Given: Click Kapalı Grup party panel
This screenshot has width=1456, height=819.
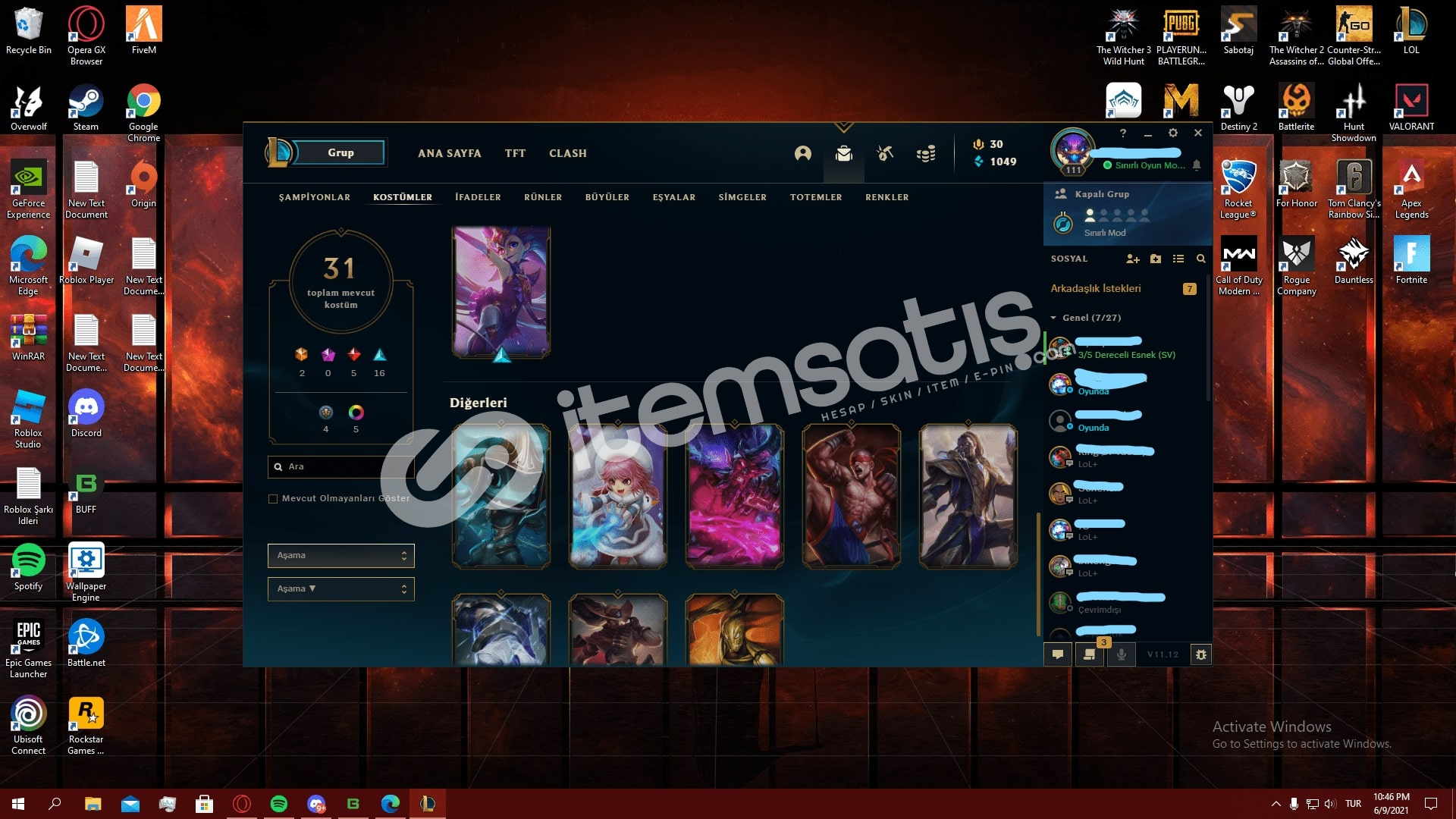Looking at the screenshot, I should pos(1127,213).
